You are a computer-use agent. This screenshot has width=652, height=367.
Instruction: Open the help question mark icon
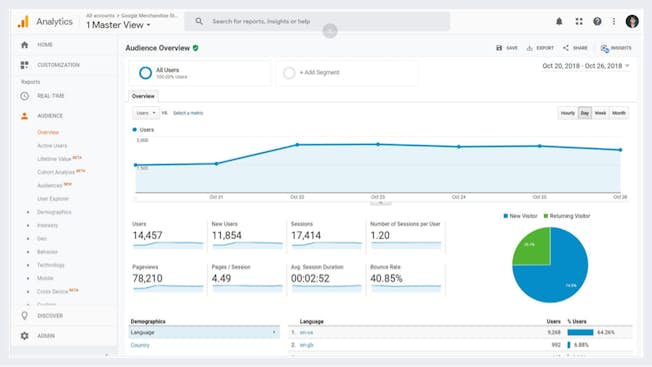(597, 21)
